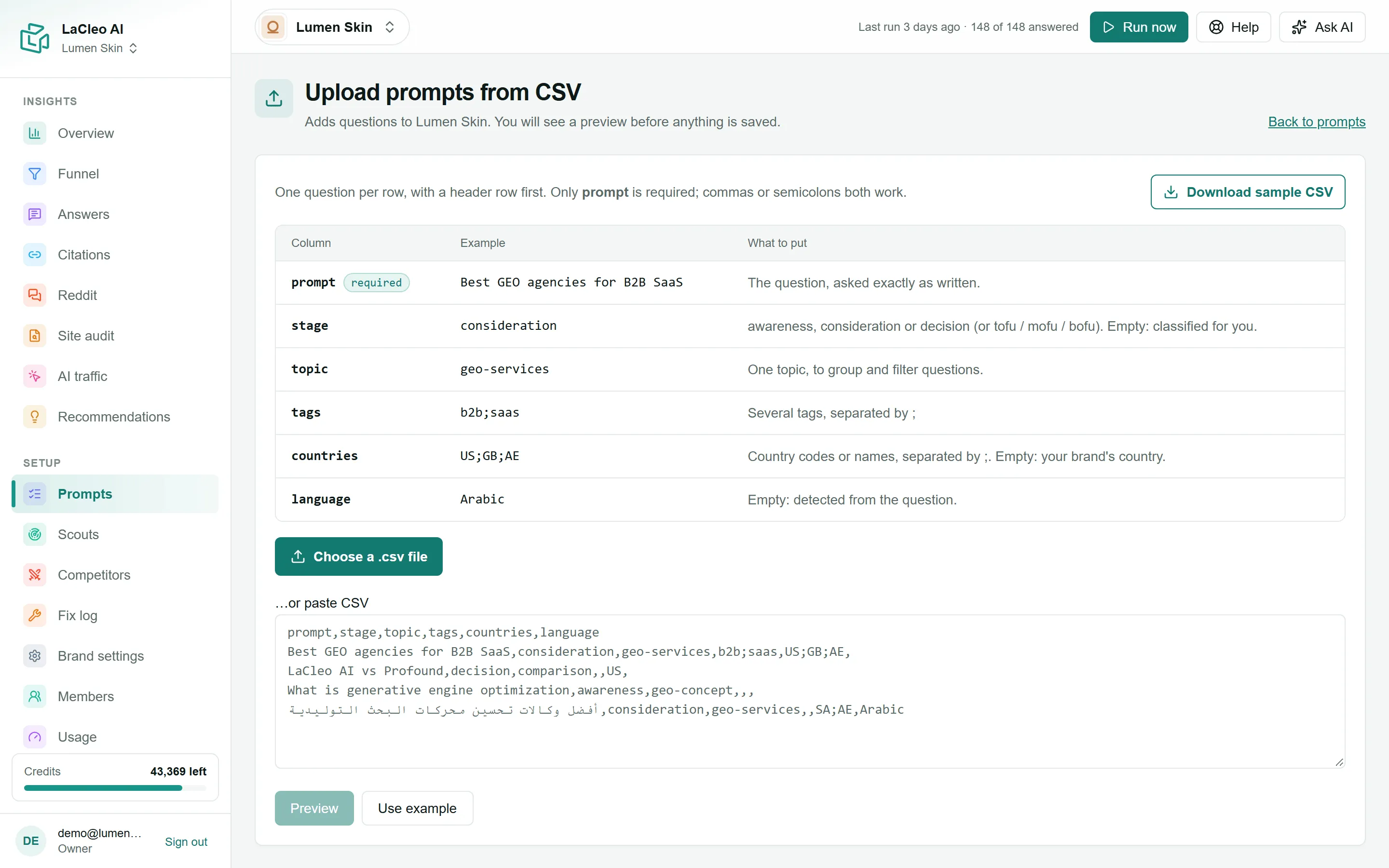Expand the Lumen Skin workspace selector in sidebar
1389x868 pixels.
[100, 48]
